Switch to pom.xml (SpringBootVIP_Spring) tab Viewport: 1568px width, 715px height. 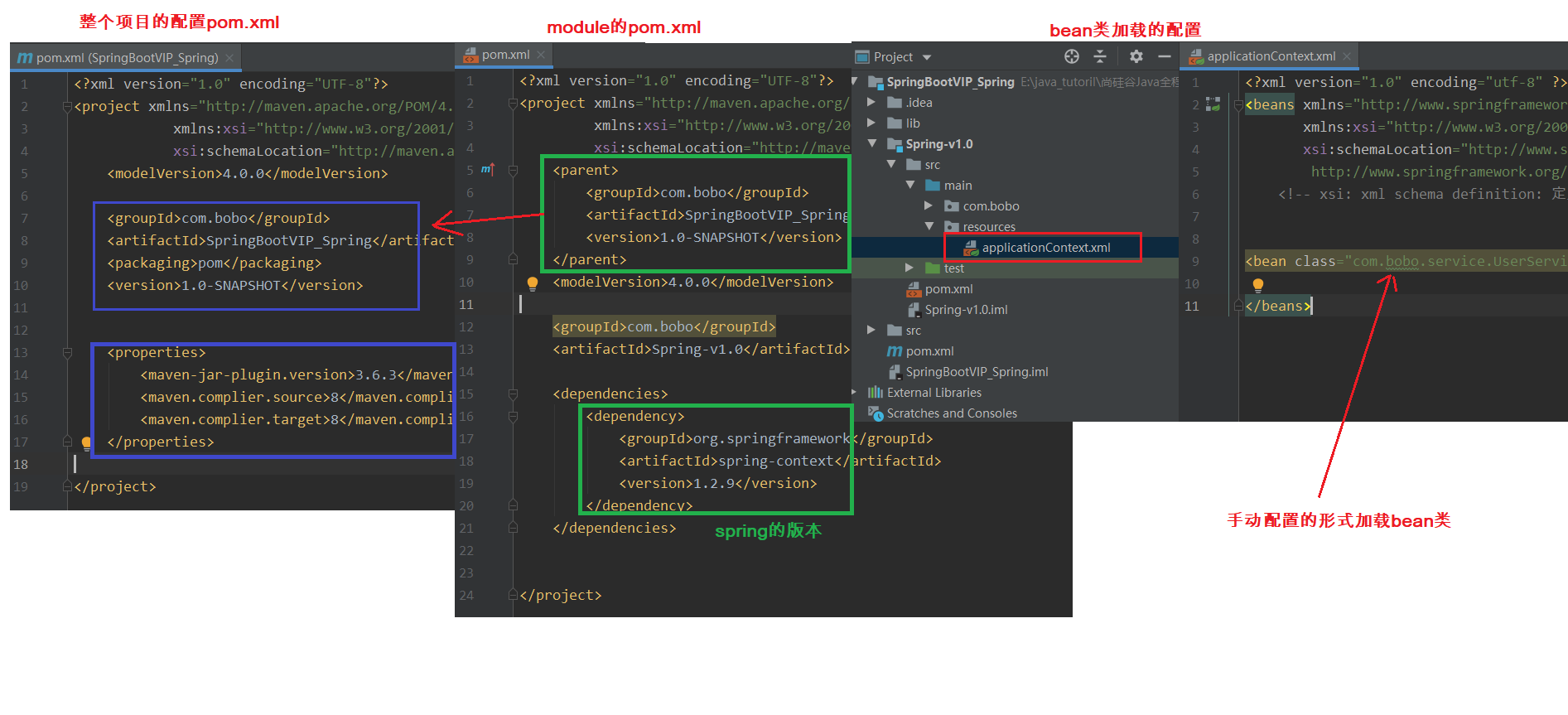tap(126, 58)
